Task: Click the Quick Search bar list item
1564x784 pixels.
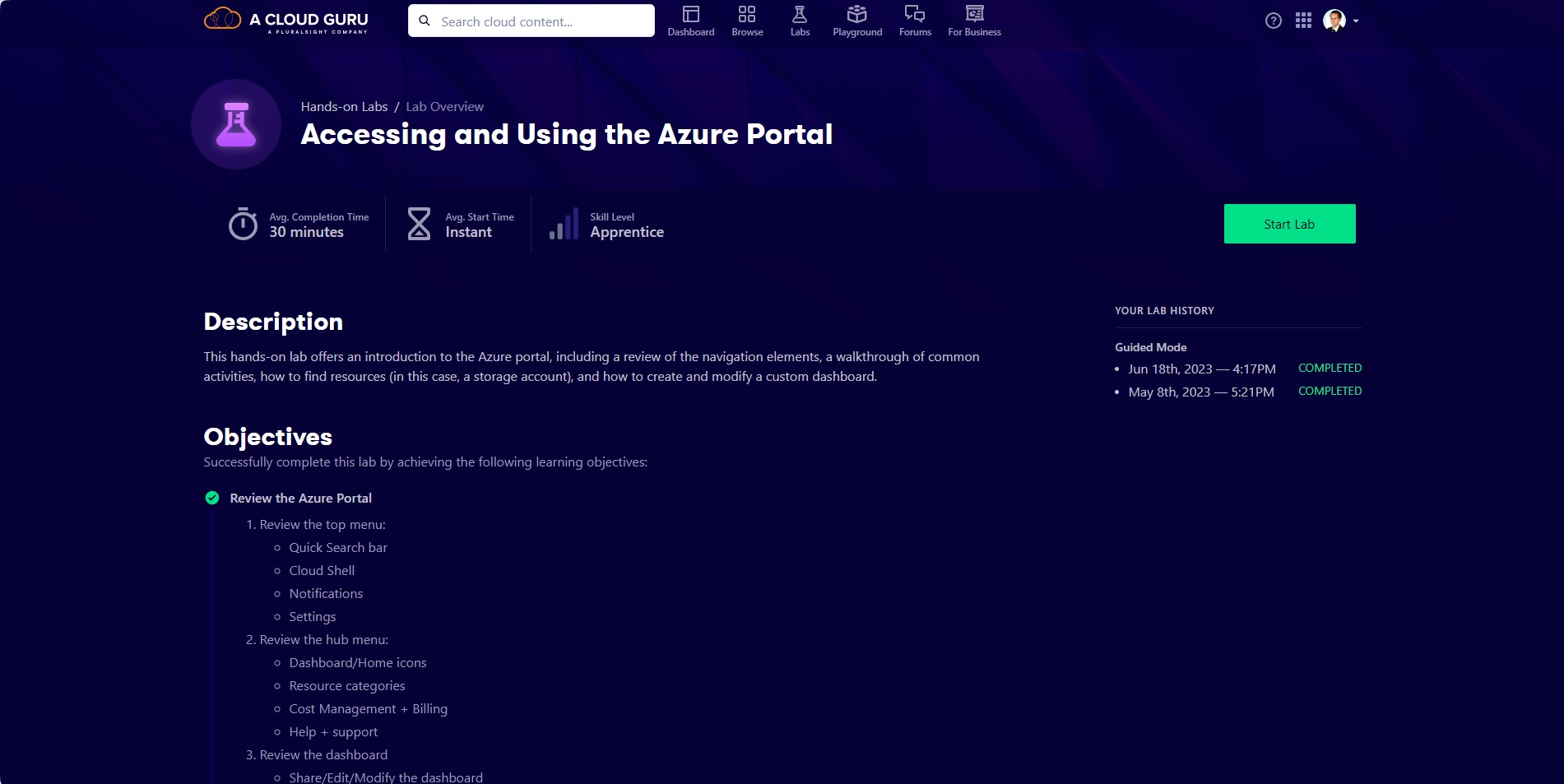Action: (338, 547)
